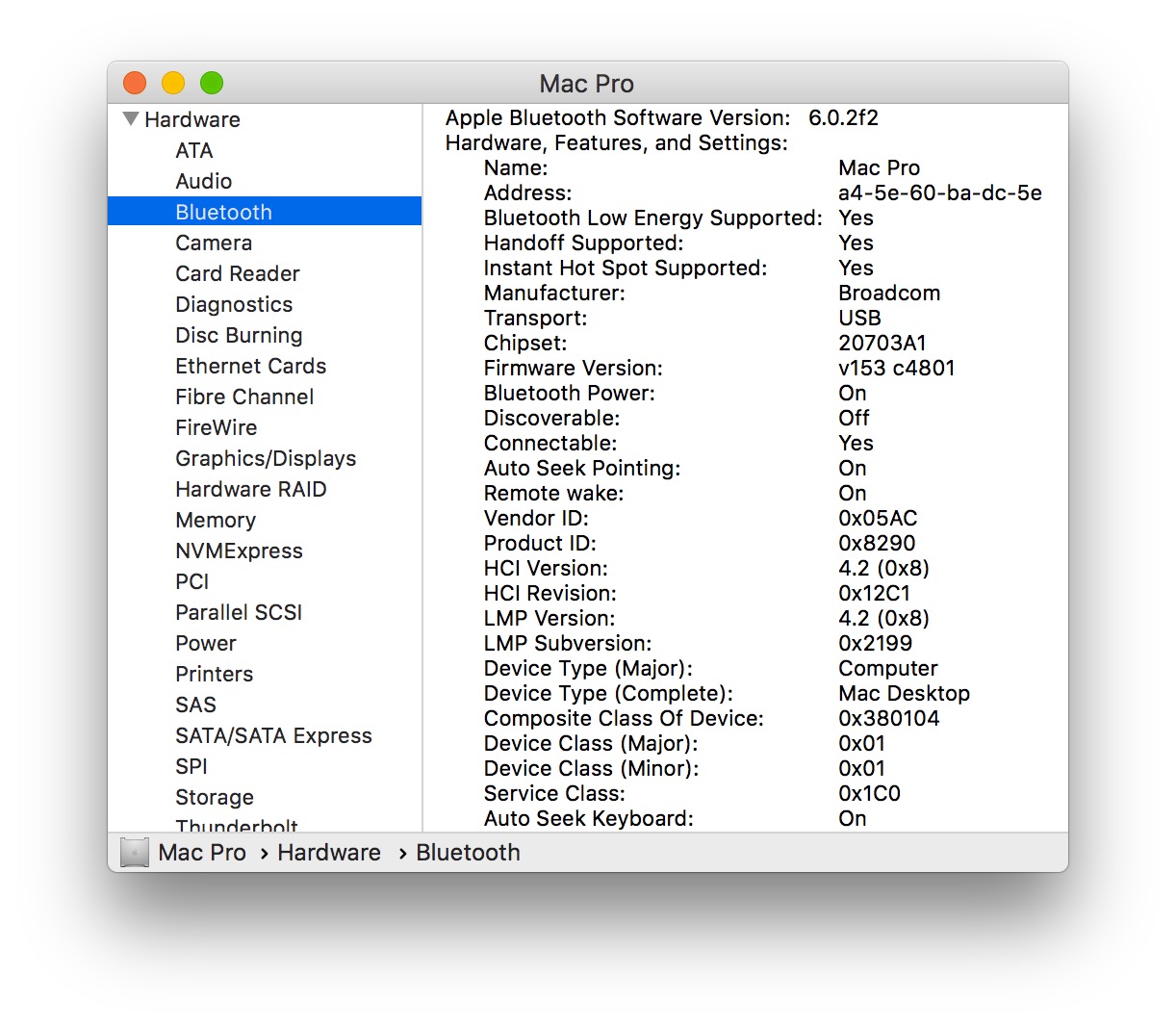Click the green zoom window button

212,83
